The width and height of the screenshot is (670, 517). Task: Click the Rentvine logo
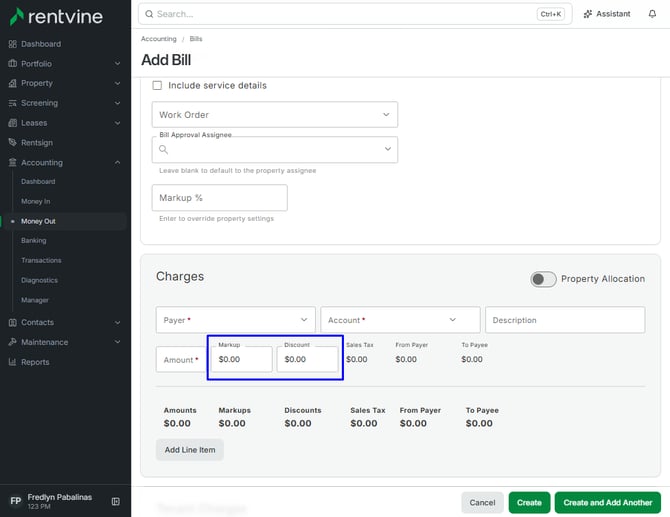56,17
